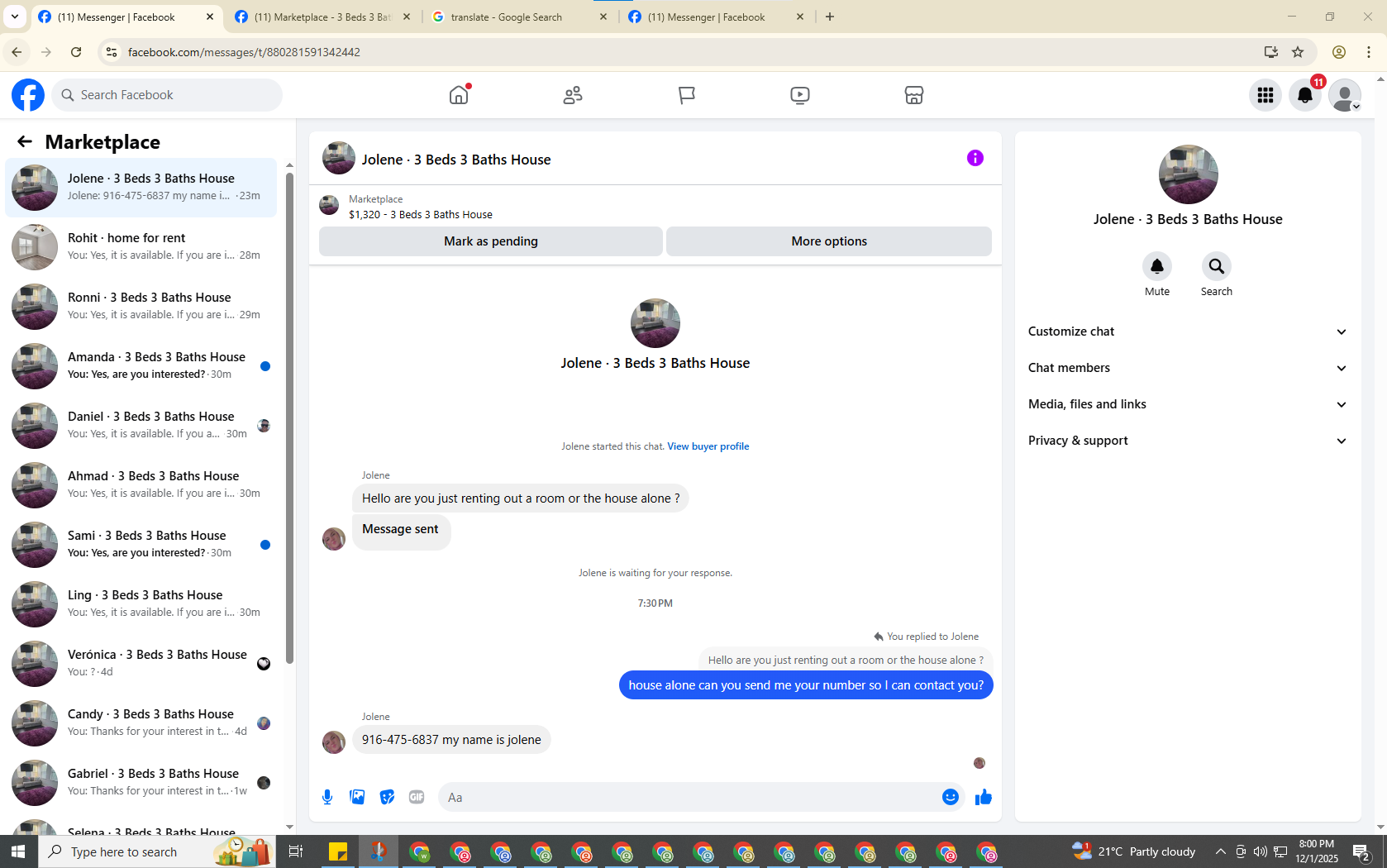The width and height of the screenshot is (1387, 868).
Task: Open Chrome profile icon
Action: pyautogui.click(x=1339, y=52)
